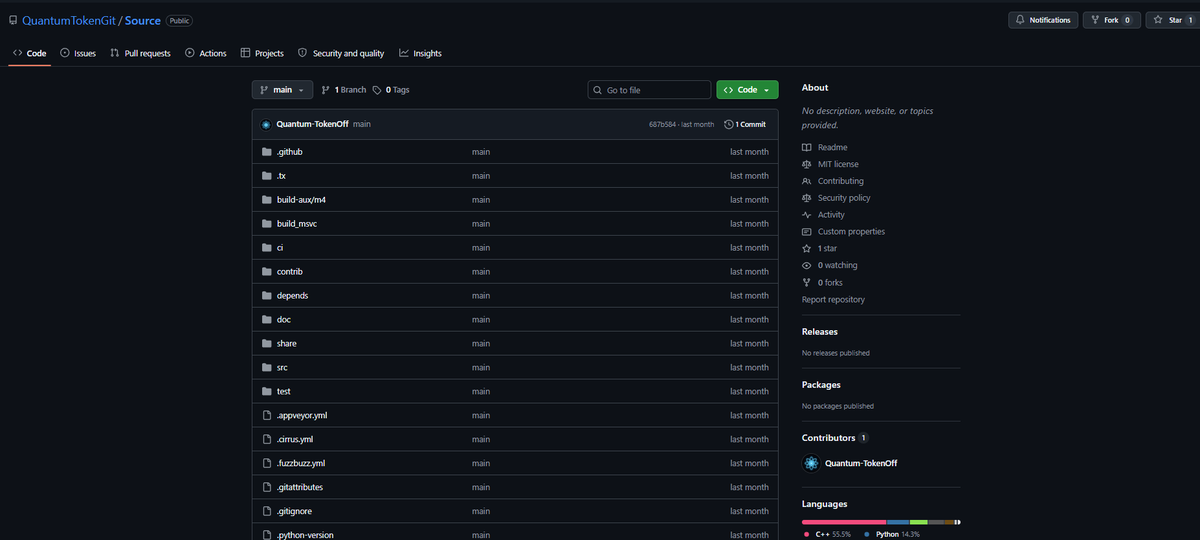Click the file icon beside .gitignore
This screenshot has height=540, width=1200.
click(267, 512)
